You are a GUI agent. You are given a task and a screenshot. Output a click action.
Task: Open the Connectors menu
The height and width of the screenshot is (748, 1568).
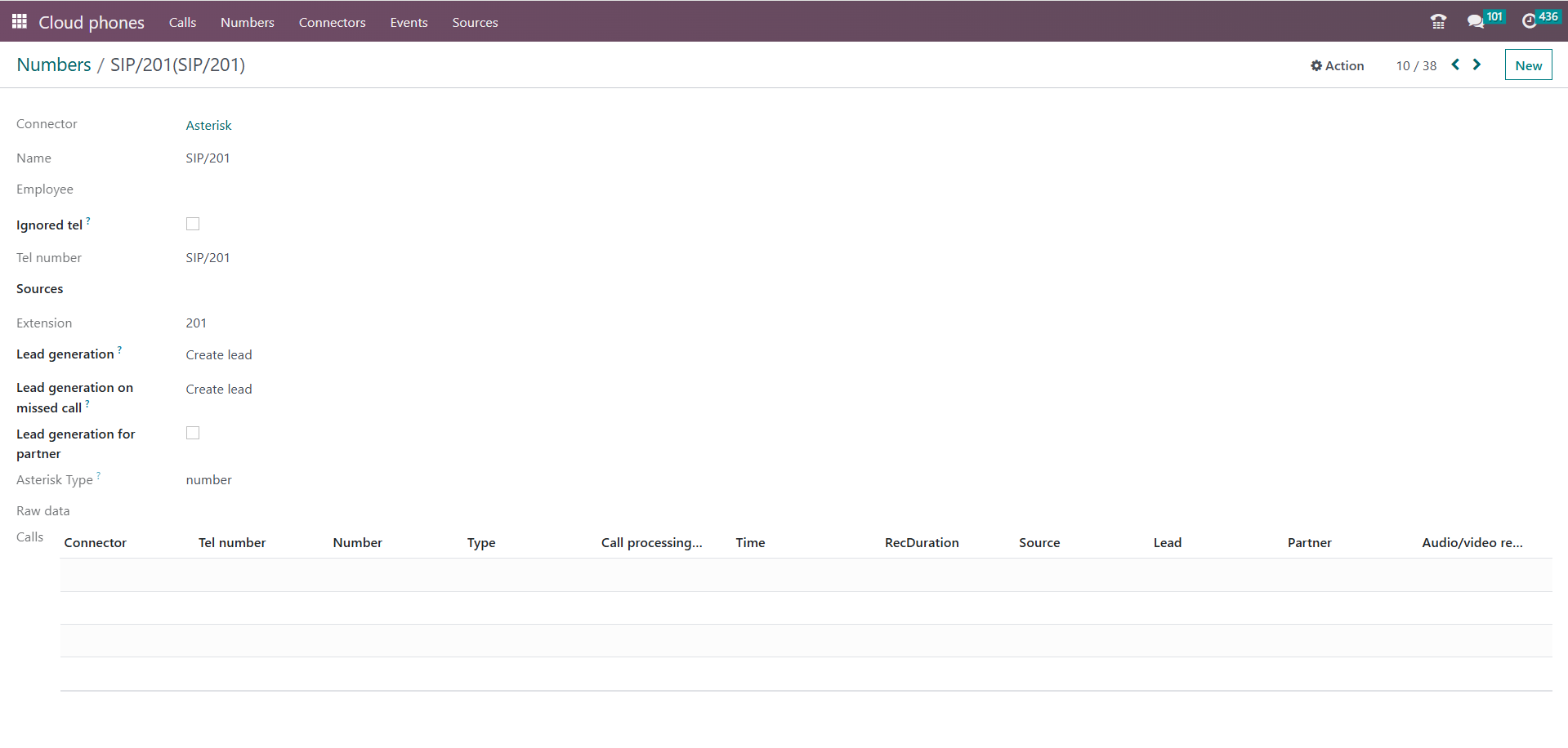pos(332,22)
